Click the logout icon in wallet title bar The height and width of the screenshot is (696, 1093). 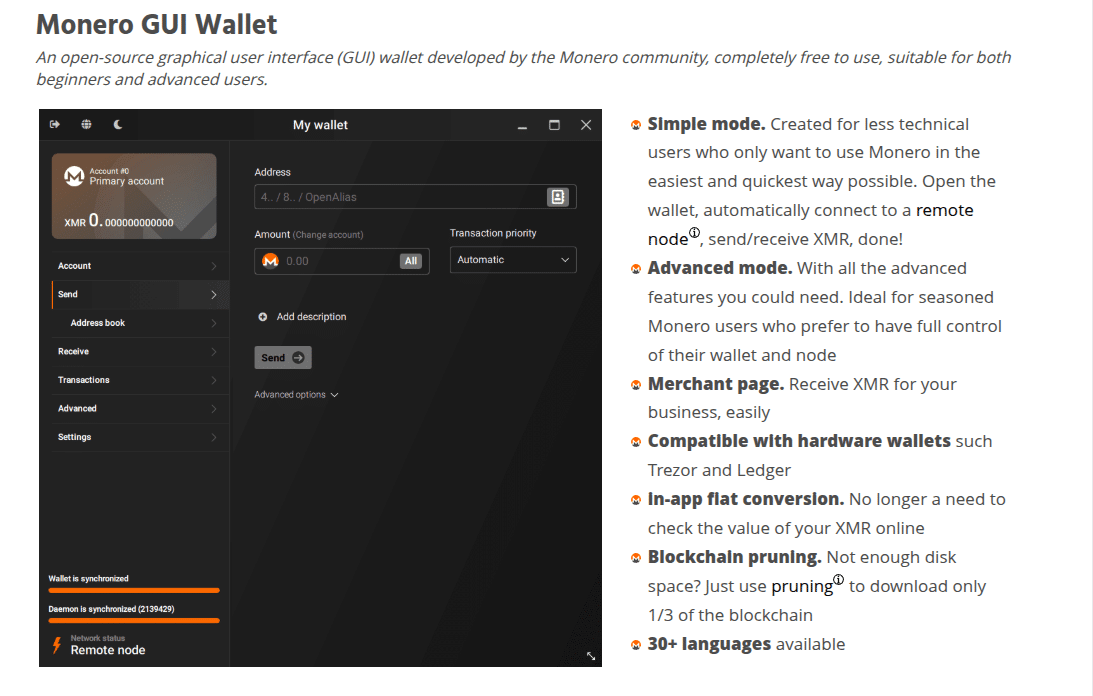[55, 125]
